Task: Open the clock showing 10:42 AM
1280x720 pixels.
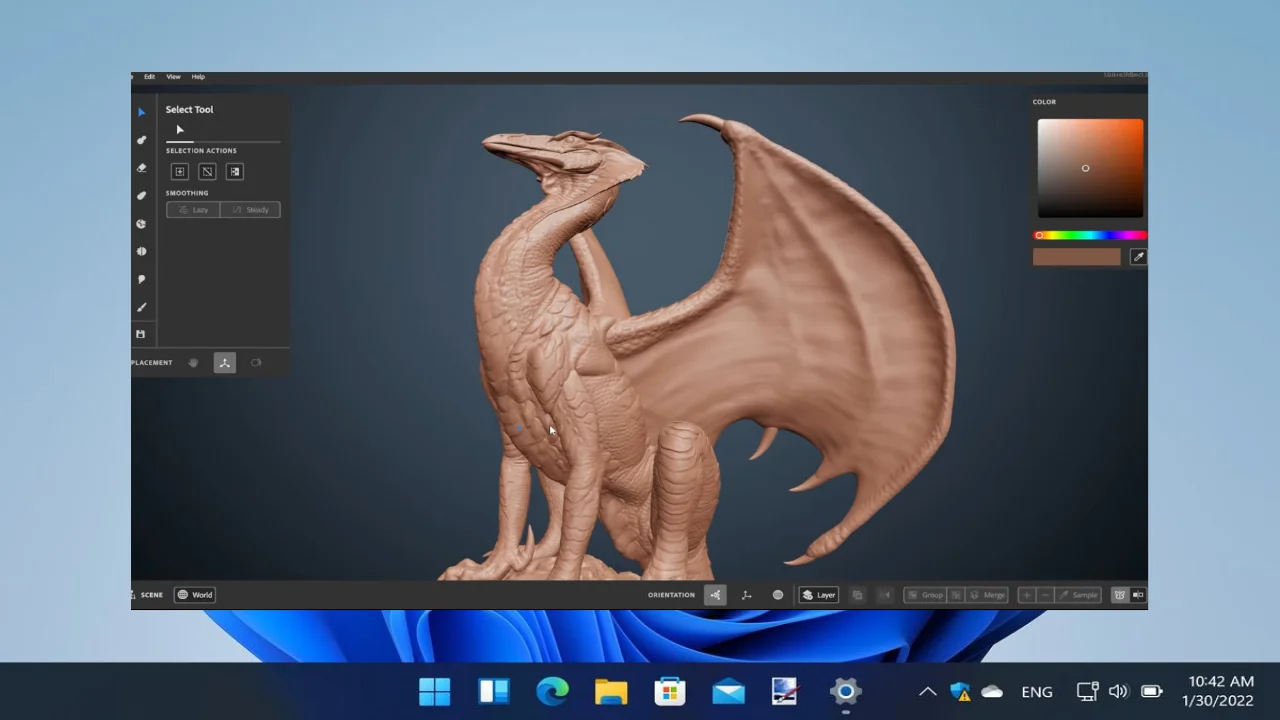Action: (x=1217, y=691)
